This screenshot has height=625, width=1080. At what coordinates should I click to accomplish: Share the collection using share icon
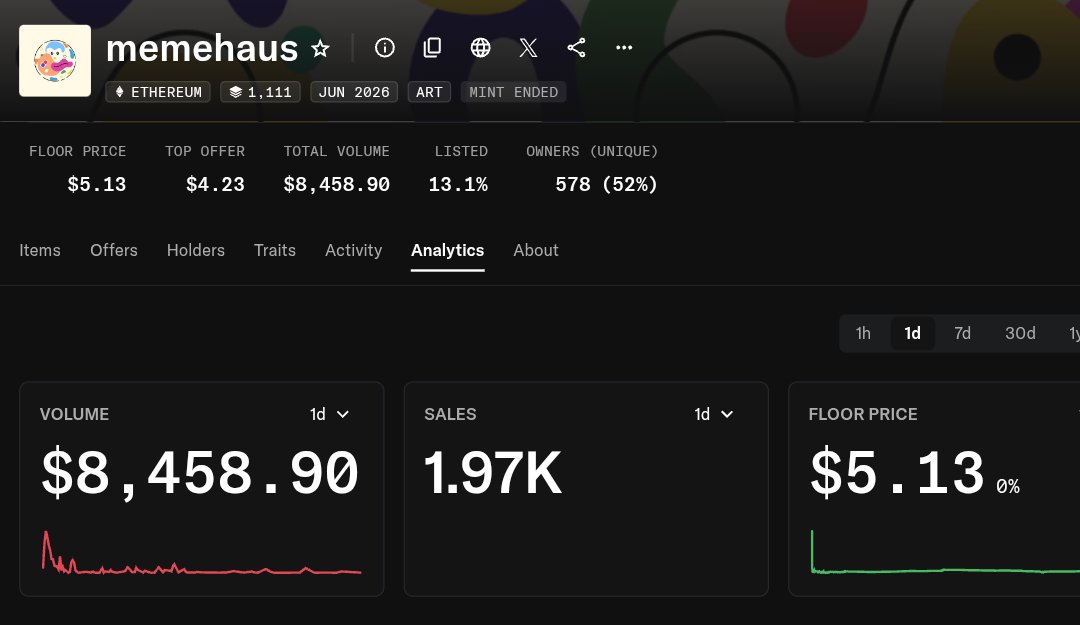coord(577,48)
